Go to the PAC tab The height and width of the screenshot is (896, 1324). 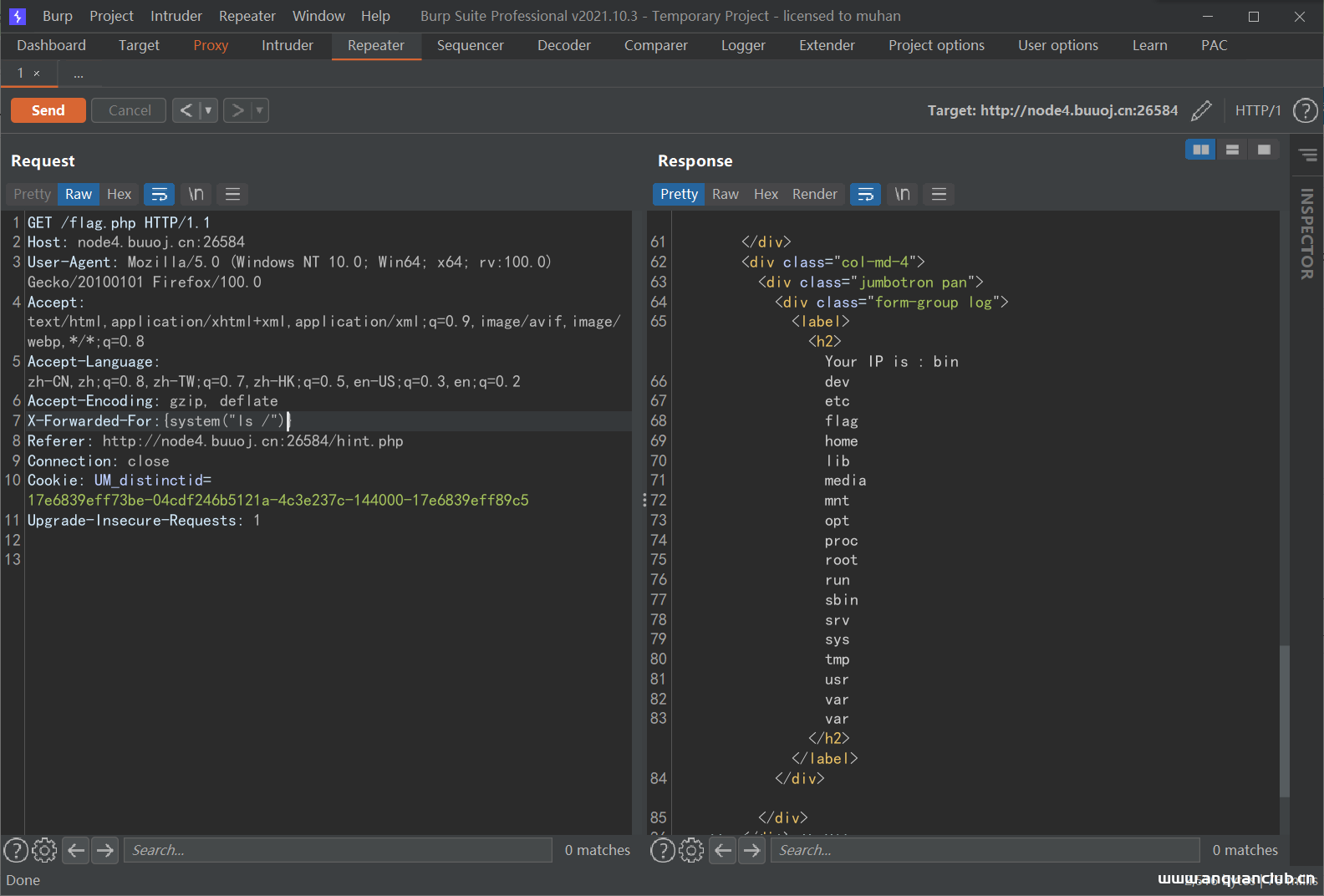[x=1214, y=45]
